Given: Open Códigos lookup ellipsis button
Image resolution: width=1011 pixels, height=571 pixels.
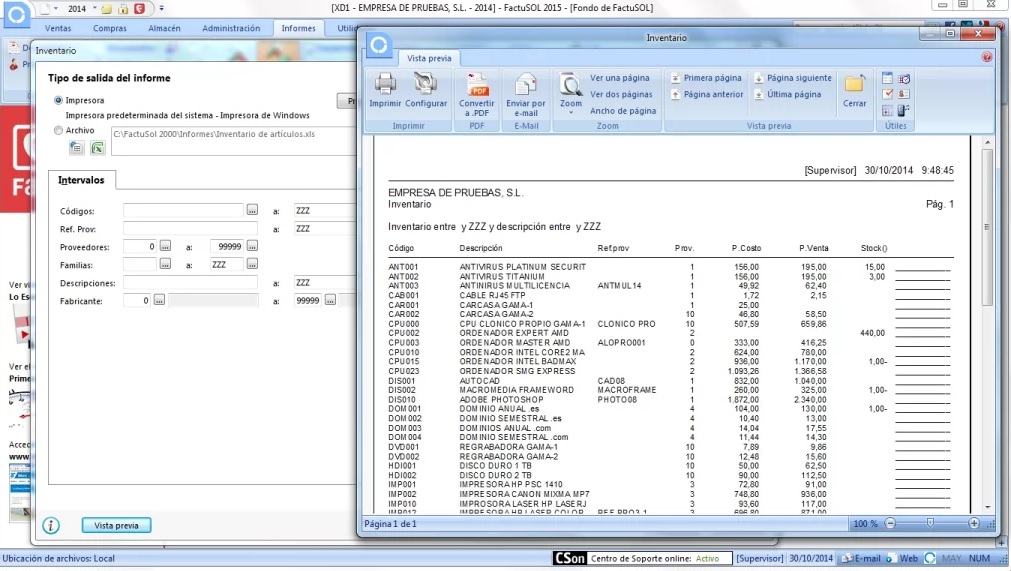Looking at the screenshot, I should click(252, 210).
